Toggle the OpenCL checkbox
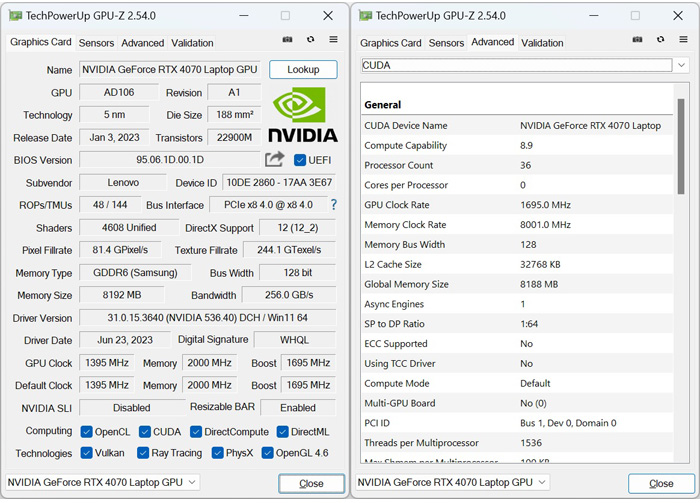700x503 pixels. pyautogui.click(x=86, y=432)
